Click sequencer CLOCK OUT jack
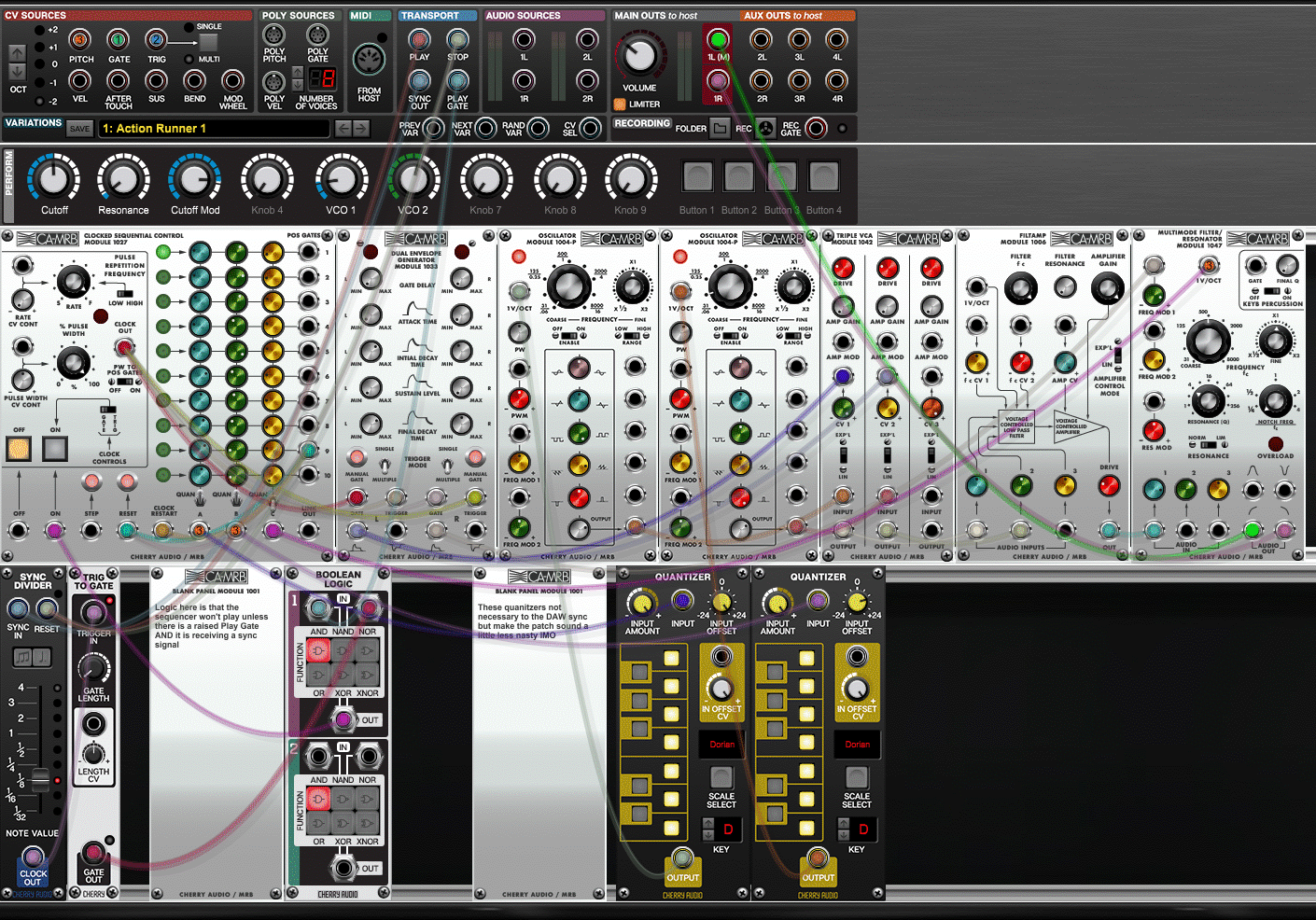The width and height of the screenshot is (1316, 920). tap(124, 348)
